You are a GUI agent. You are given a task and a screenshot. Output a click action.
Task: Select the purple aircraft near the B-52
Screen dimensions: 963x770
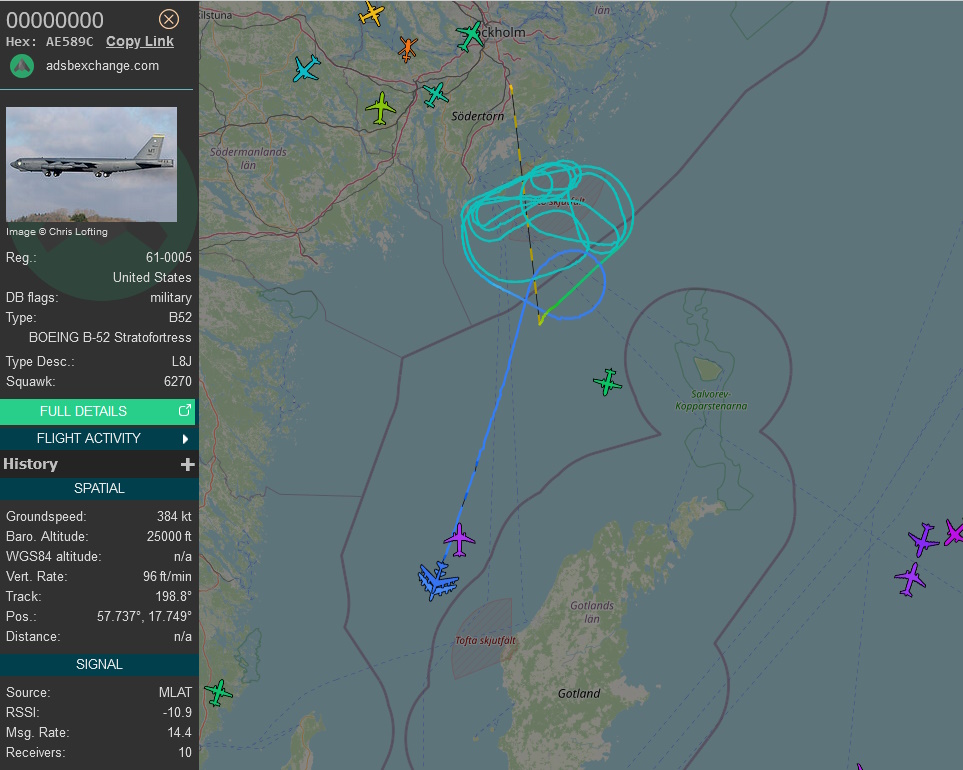point(459,540)
